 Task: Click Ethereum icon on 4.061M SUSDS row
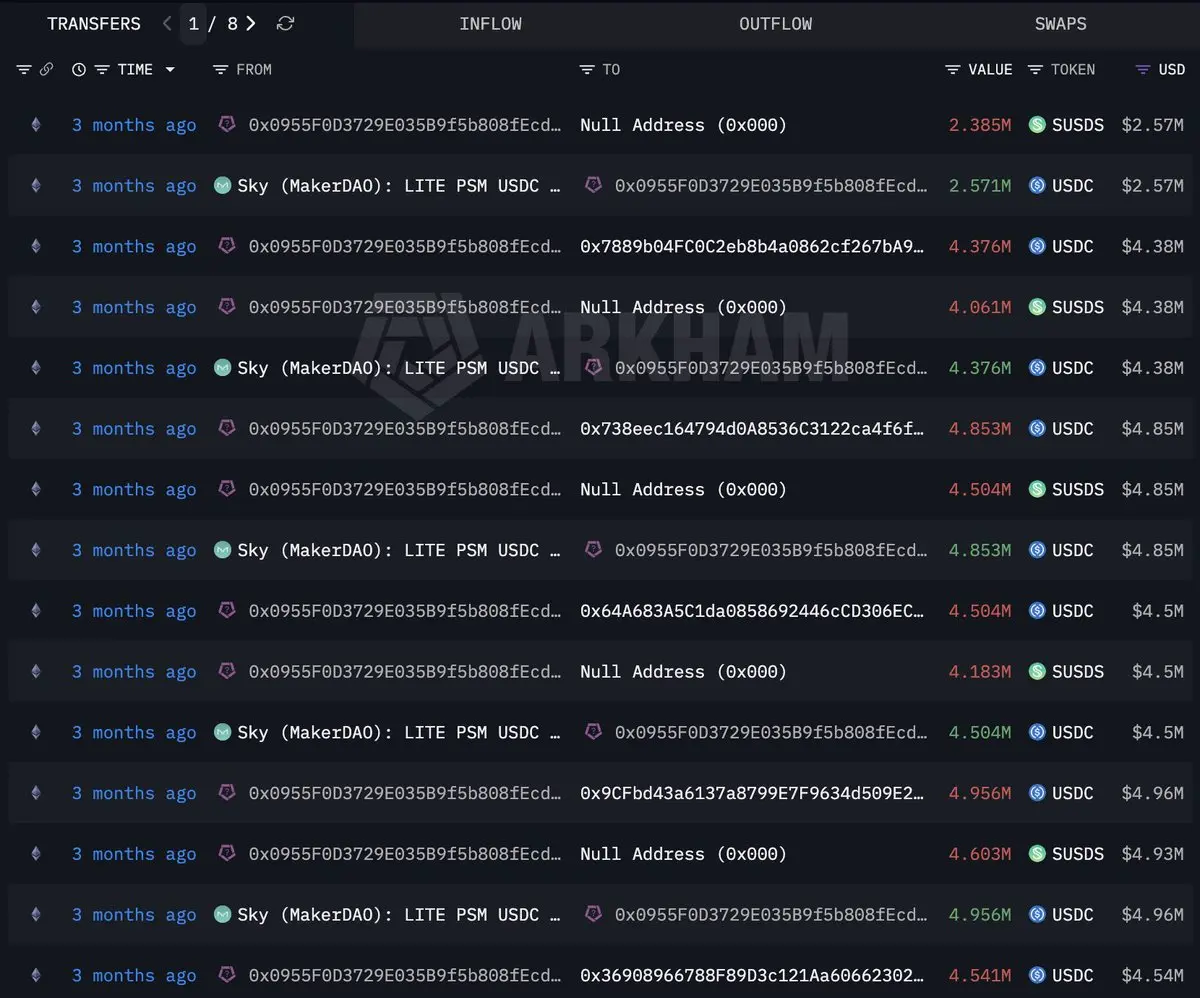coord(36,307)
